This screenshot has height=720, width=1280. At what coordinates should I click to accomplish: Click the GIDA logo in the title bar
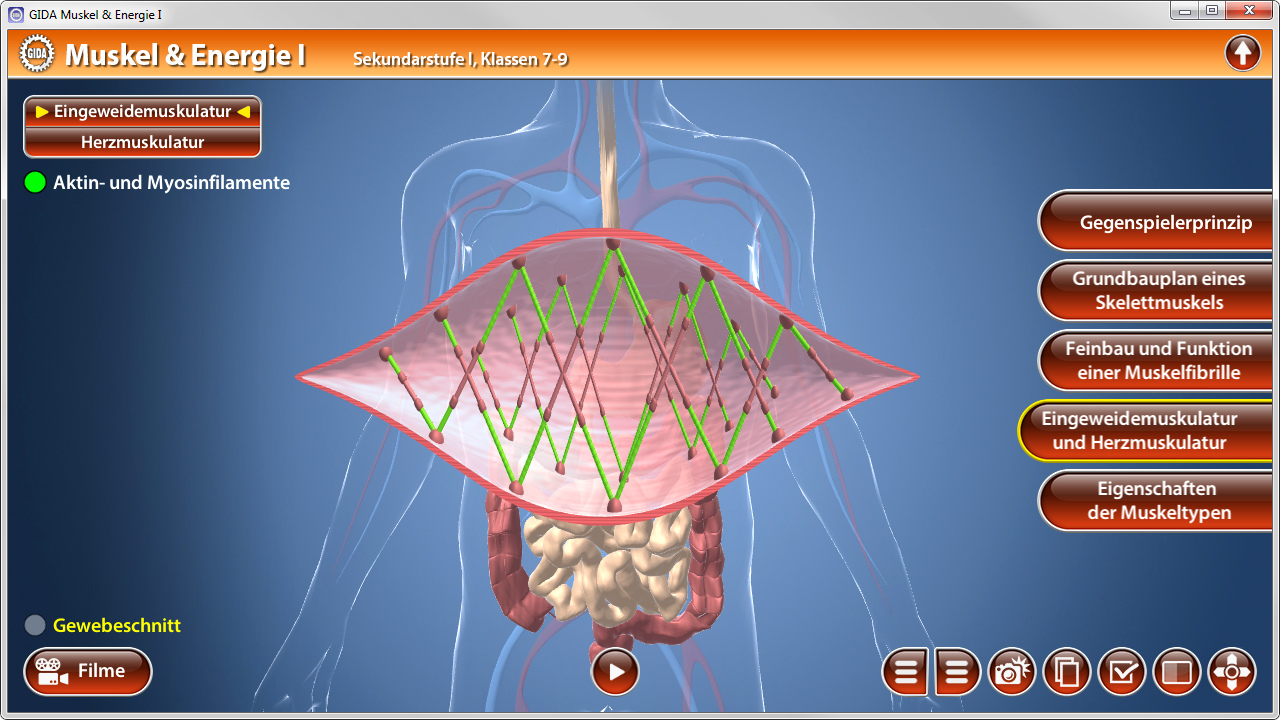[37, 52]
